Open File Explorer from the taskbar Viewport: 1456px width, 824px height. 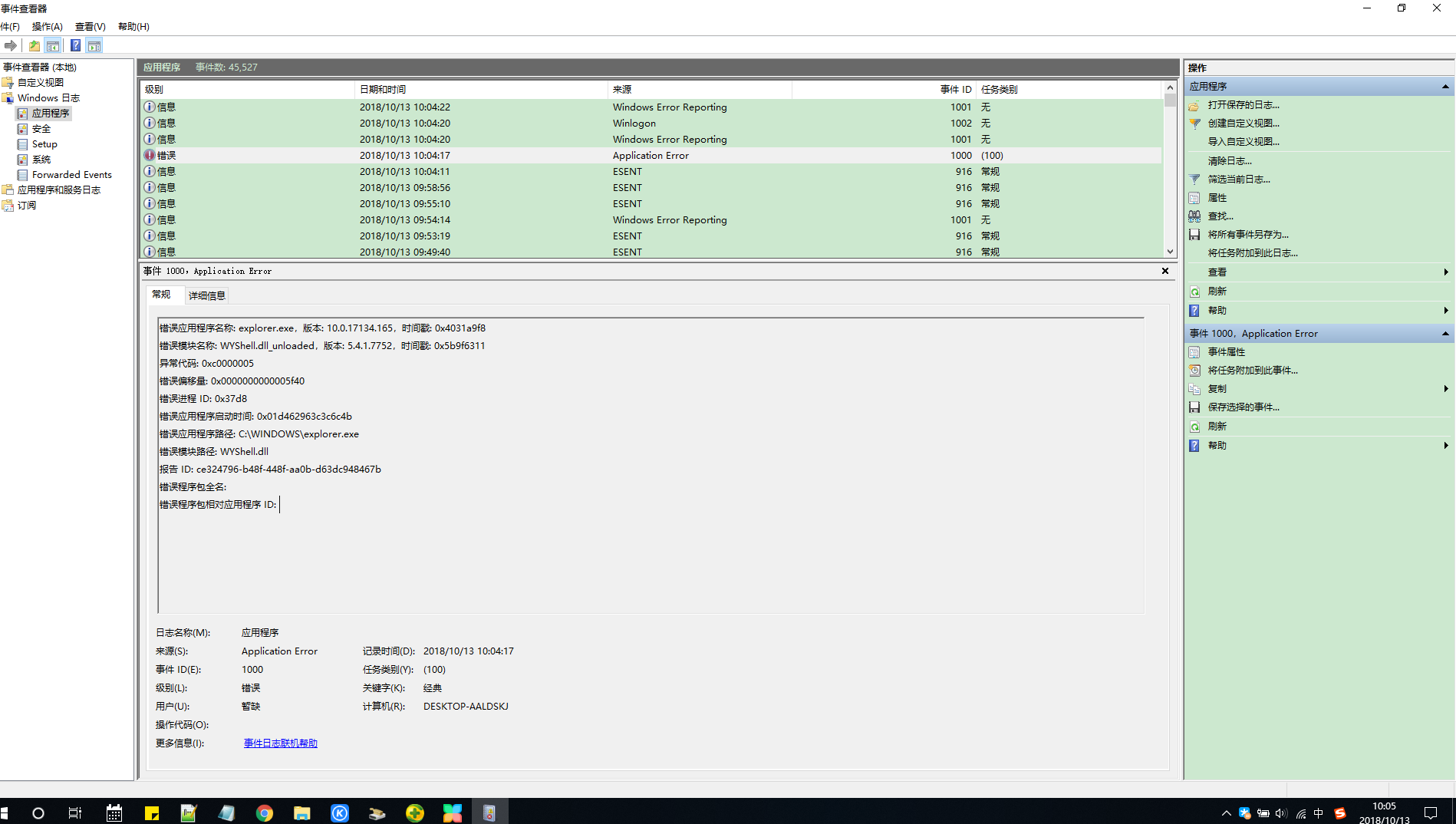(x=302, y=813)
